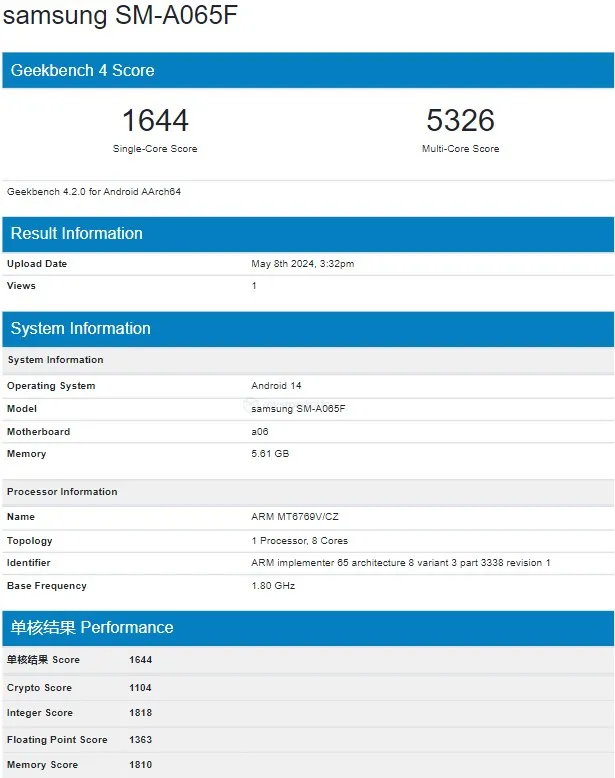This screenshot has height=778, width=615.
Task: Click the topology value 1 Processor, 8 Cores
Action: click(300, 541)
